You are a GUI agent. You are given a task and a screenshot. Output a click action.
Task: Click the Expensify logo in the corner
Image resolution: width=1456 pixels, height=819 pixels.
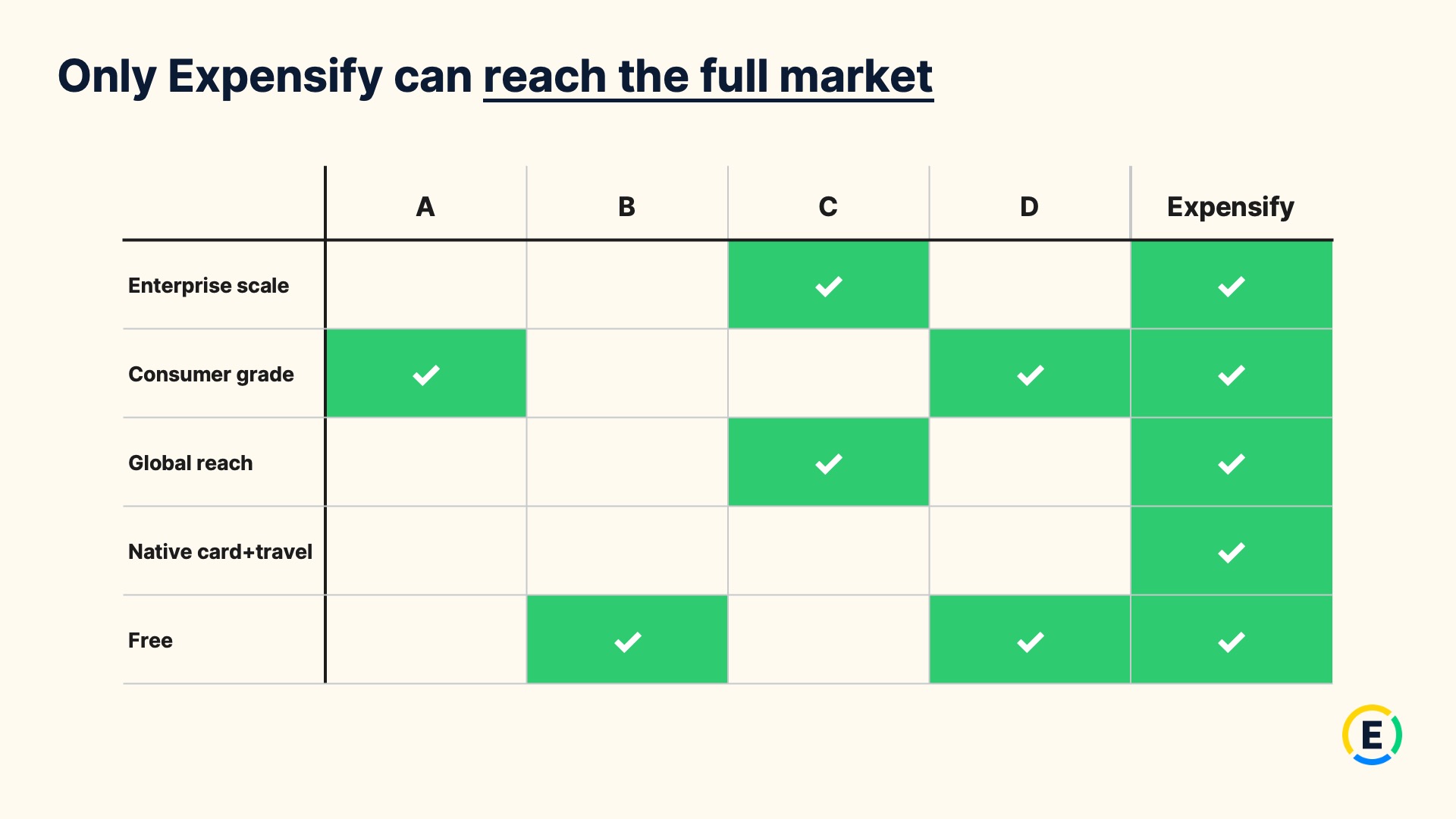pos(1372,735)
